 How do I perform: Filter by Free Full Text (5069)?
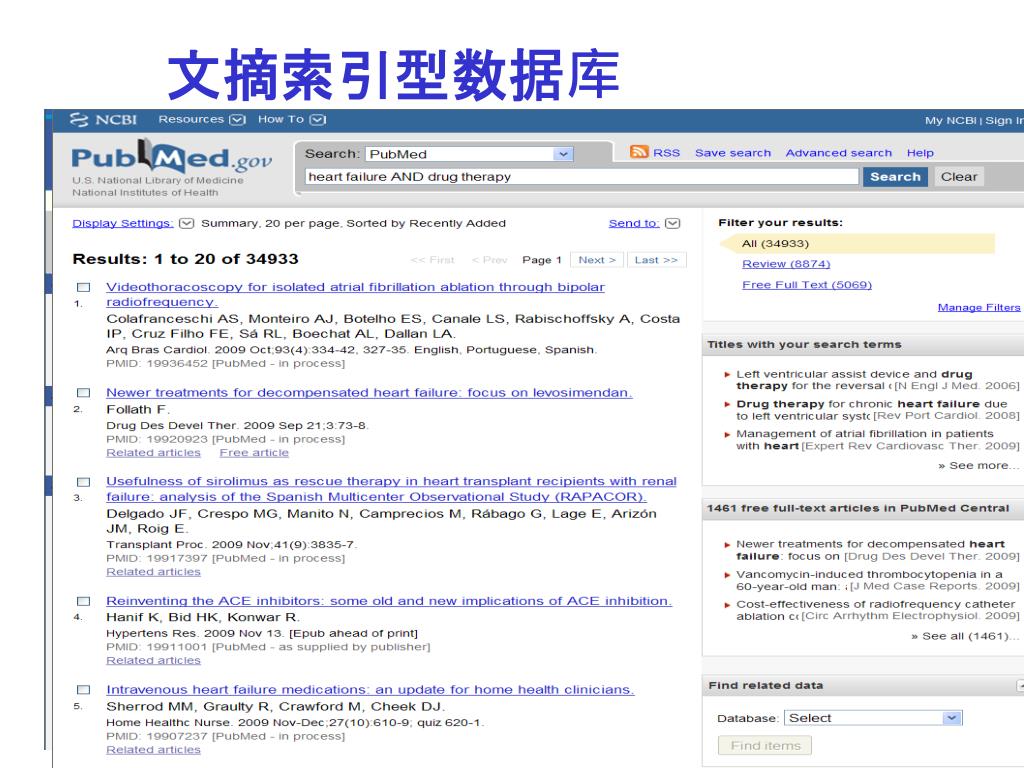tap(807, 285)
